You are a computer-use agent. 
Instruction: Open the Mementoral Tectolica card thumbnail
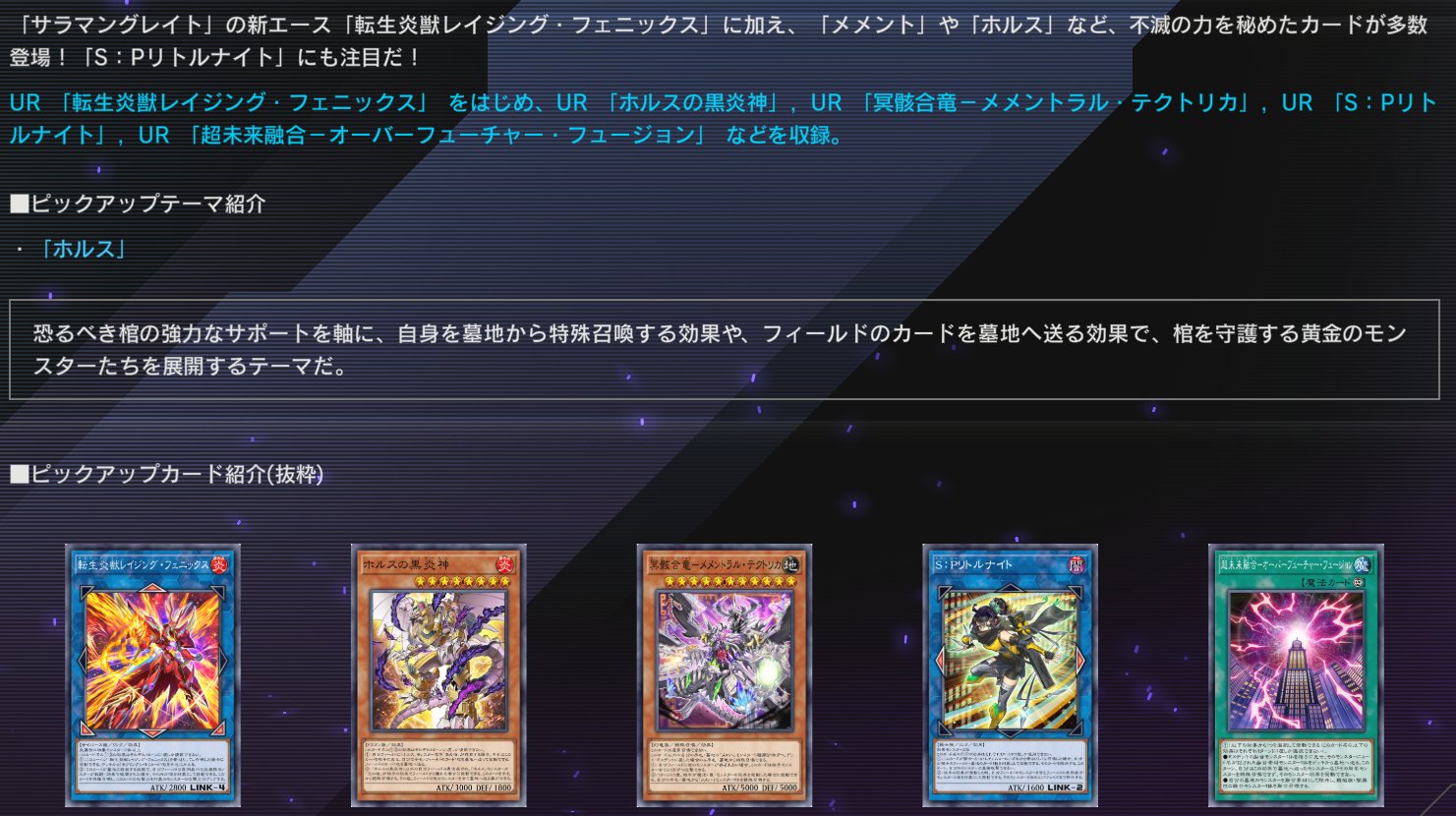pos(725,674)
